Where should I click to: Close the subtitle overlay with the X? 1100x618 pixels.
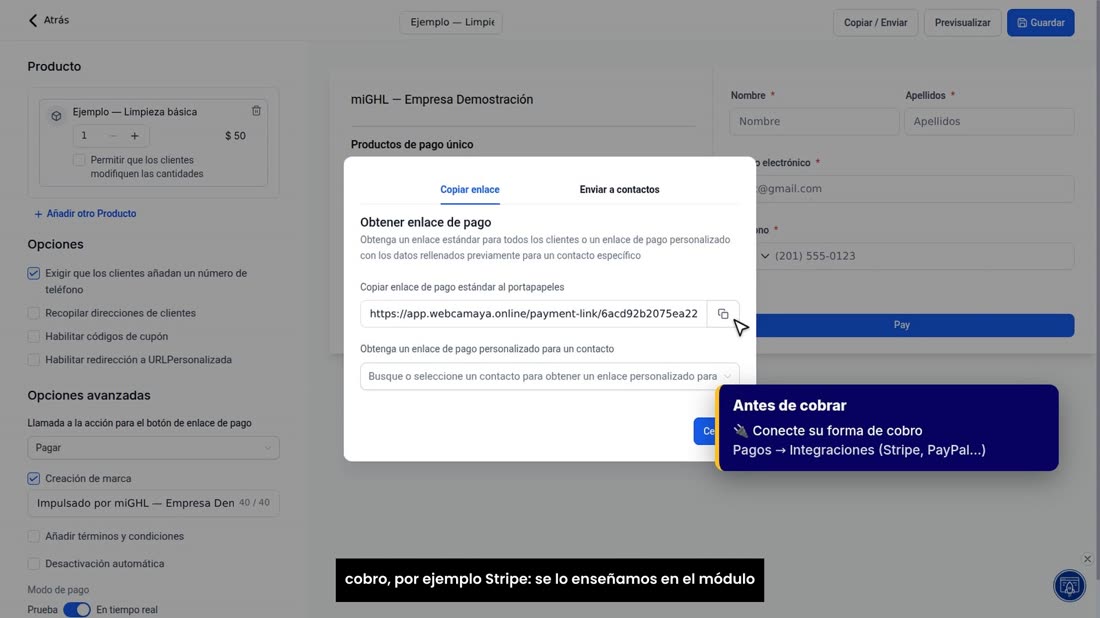[x=1087, y=559]
